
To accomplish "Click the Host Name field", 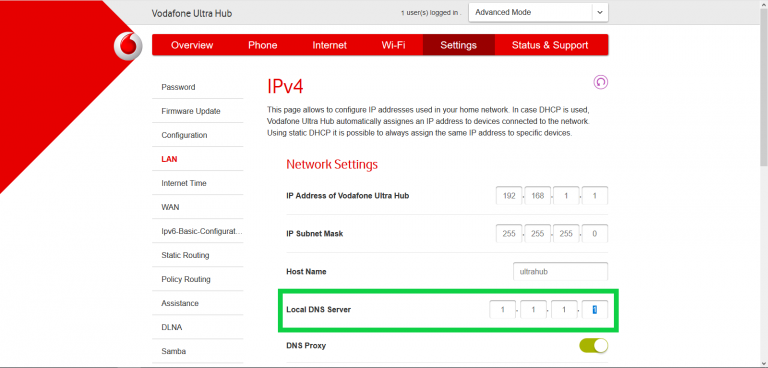I will coord(560,271).
